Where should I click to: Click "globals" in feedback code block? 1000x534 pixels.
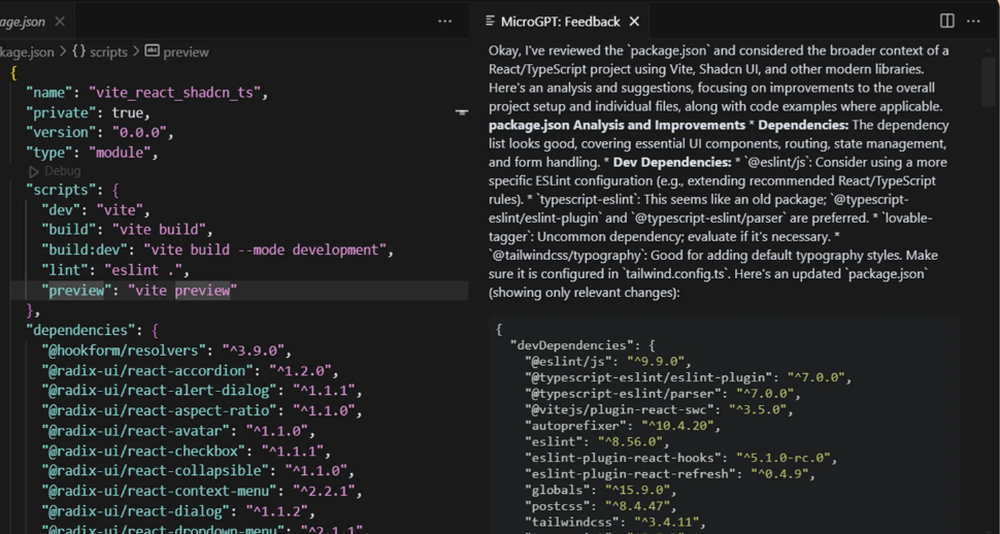click(x=555, y=490)
